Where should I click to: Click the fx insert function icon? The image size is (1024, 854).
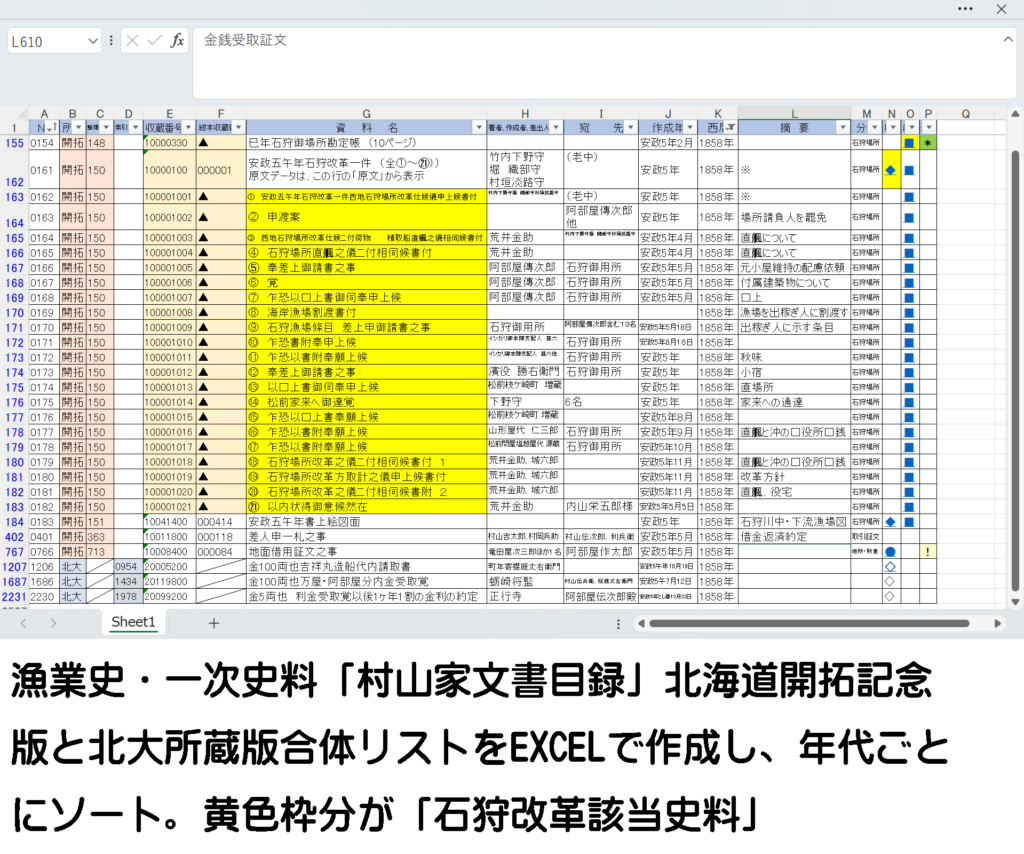(176, 41)
